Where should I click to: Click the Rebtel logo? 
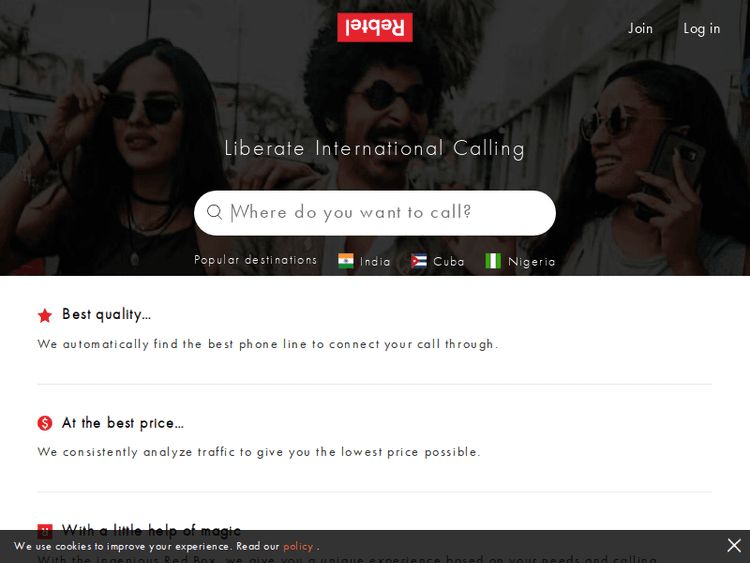tap(375, 27)
